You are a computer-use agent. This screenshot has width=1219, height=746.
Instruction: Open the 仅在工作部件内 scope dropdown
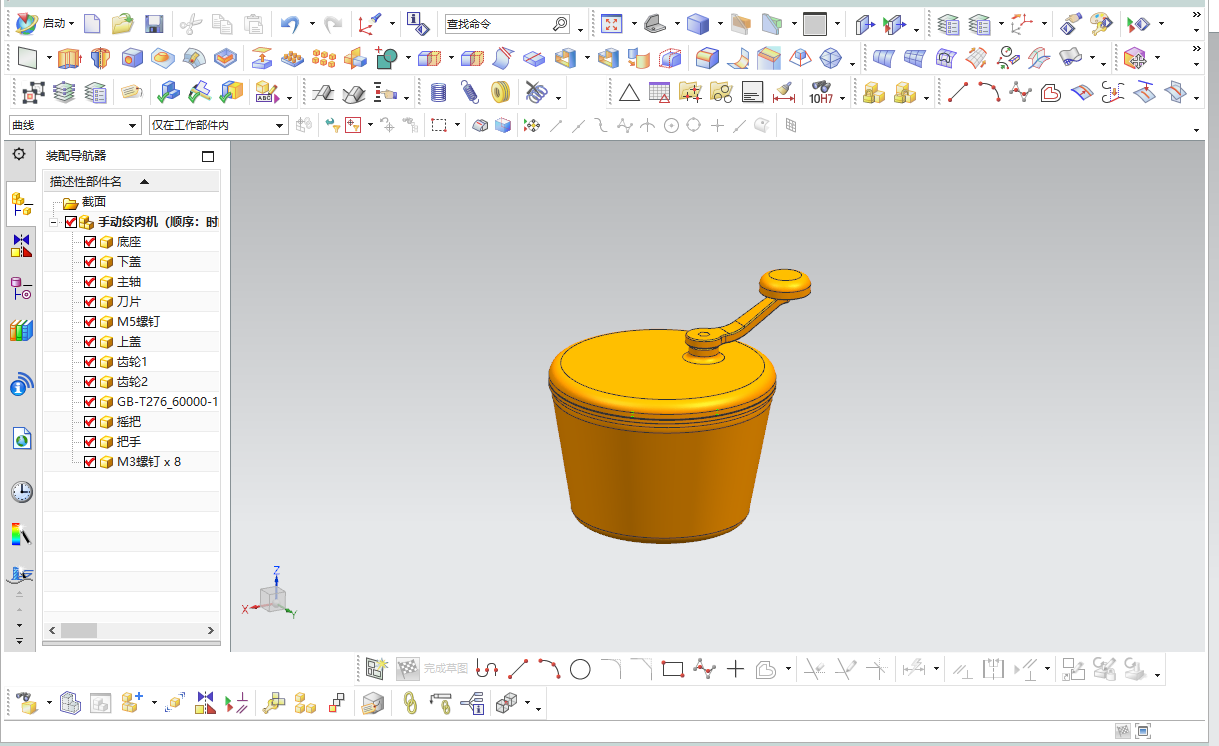(218, 125)
